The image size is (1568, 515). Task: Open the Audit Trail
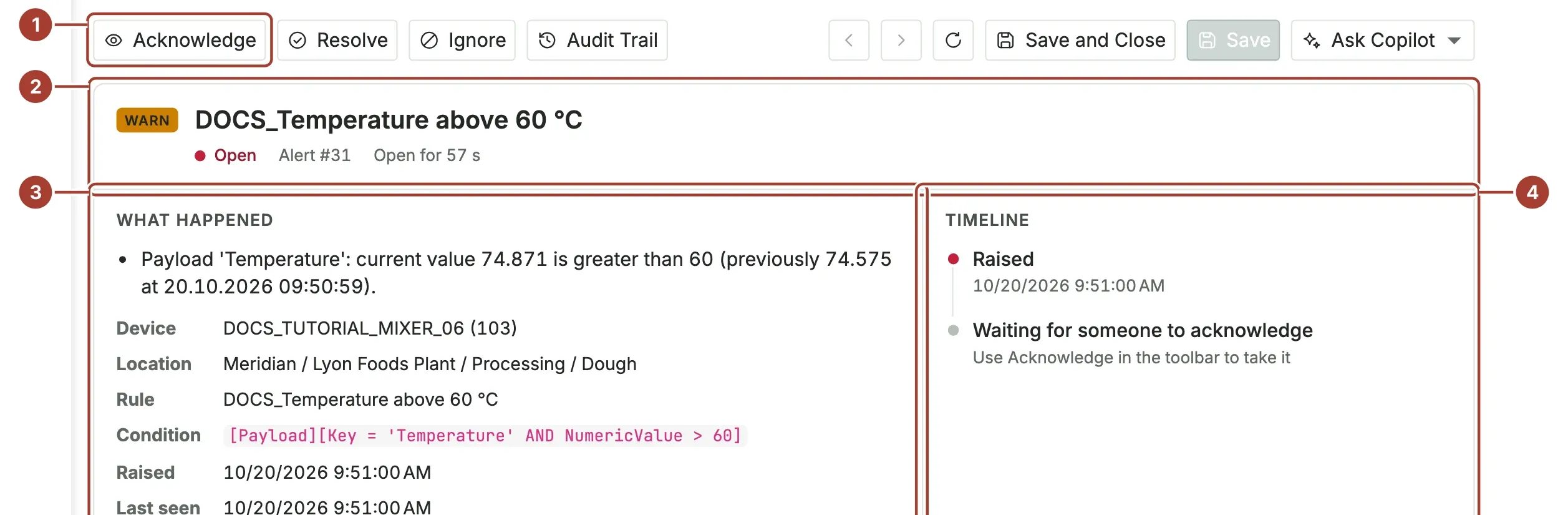tap(597, 40)
